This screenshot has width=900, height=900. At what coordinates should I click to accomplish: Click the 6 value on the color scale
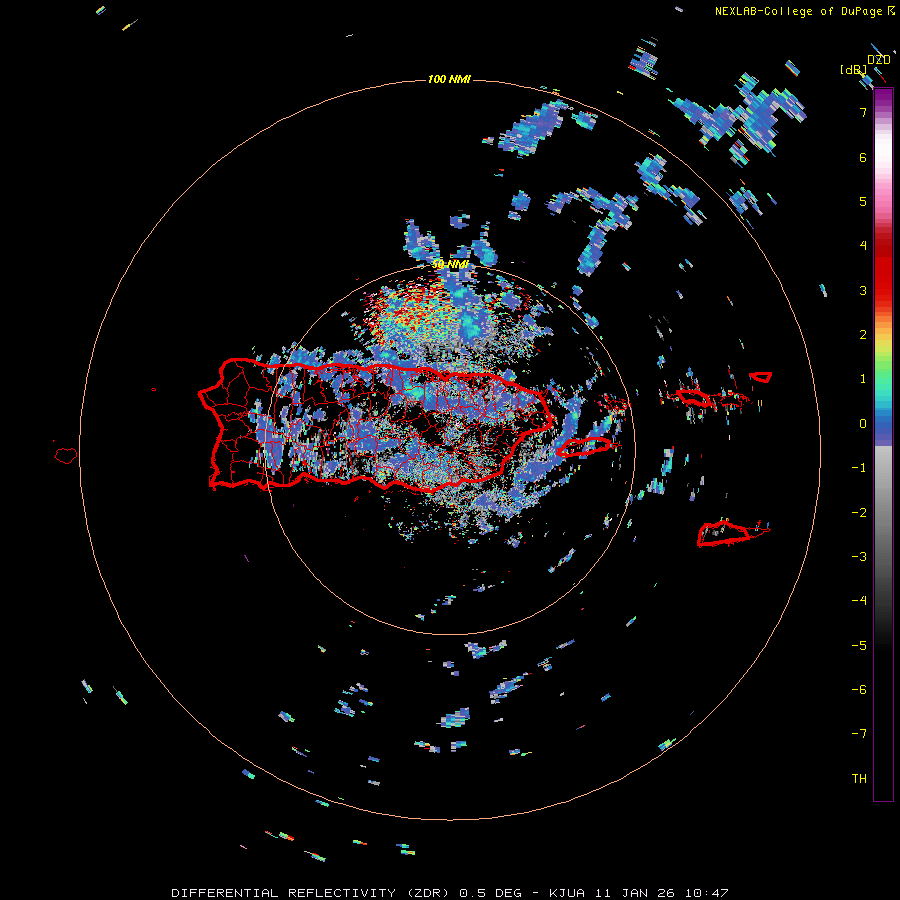pos(863,157)
